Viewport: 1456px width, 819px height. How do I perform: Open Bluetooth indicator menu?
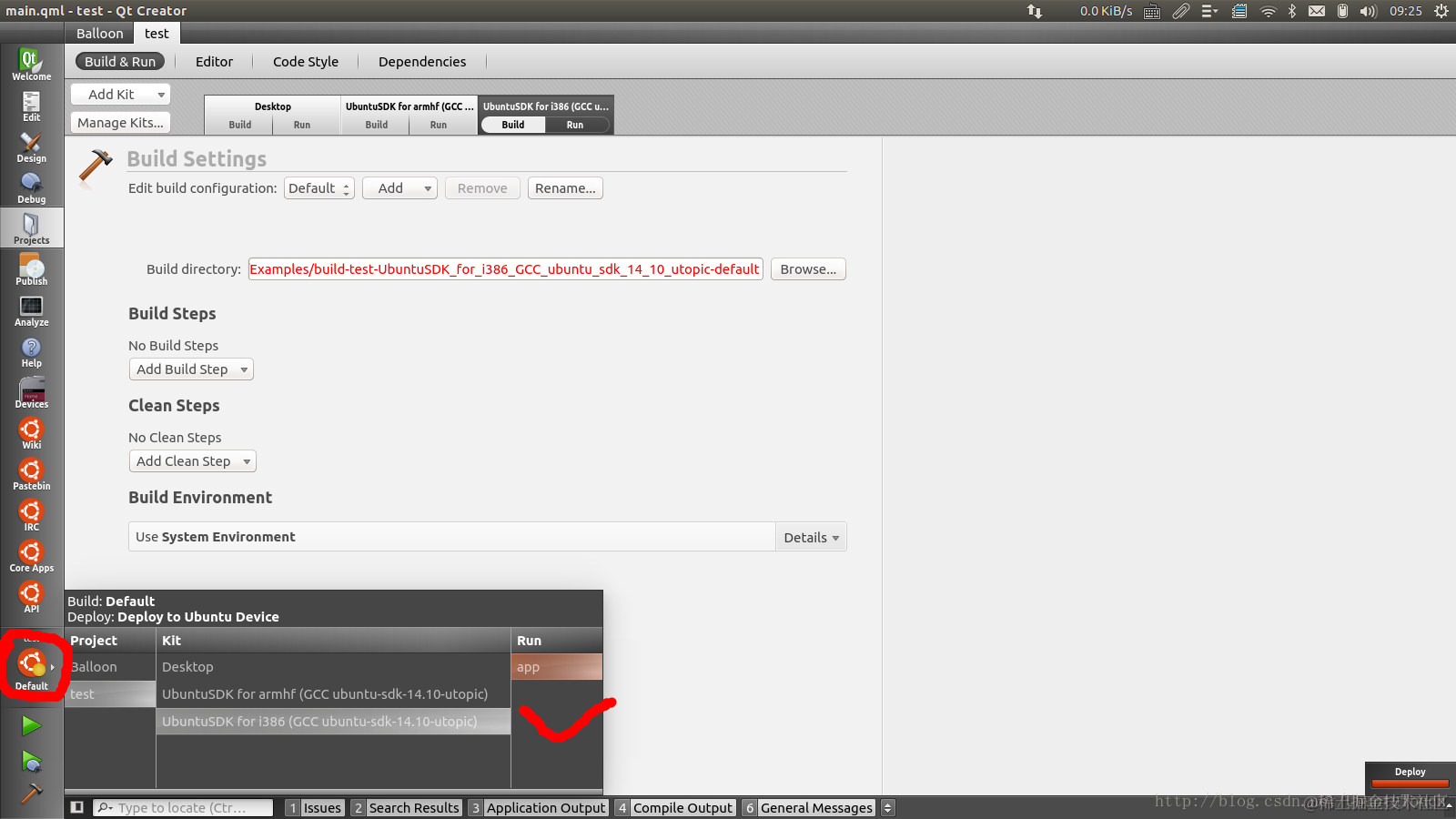(1291, 11)
